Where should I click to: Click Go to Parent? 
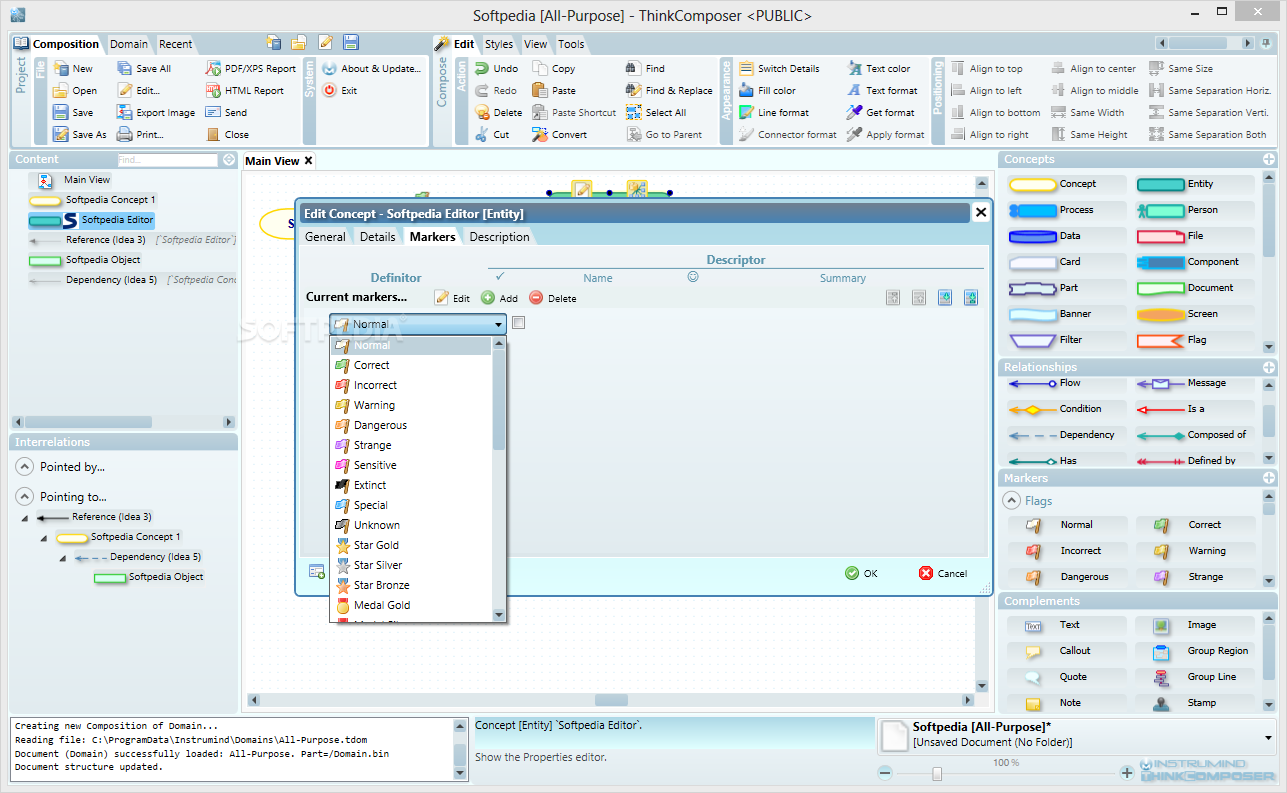(x=664, y=135)
